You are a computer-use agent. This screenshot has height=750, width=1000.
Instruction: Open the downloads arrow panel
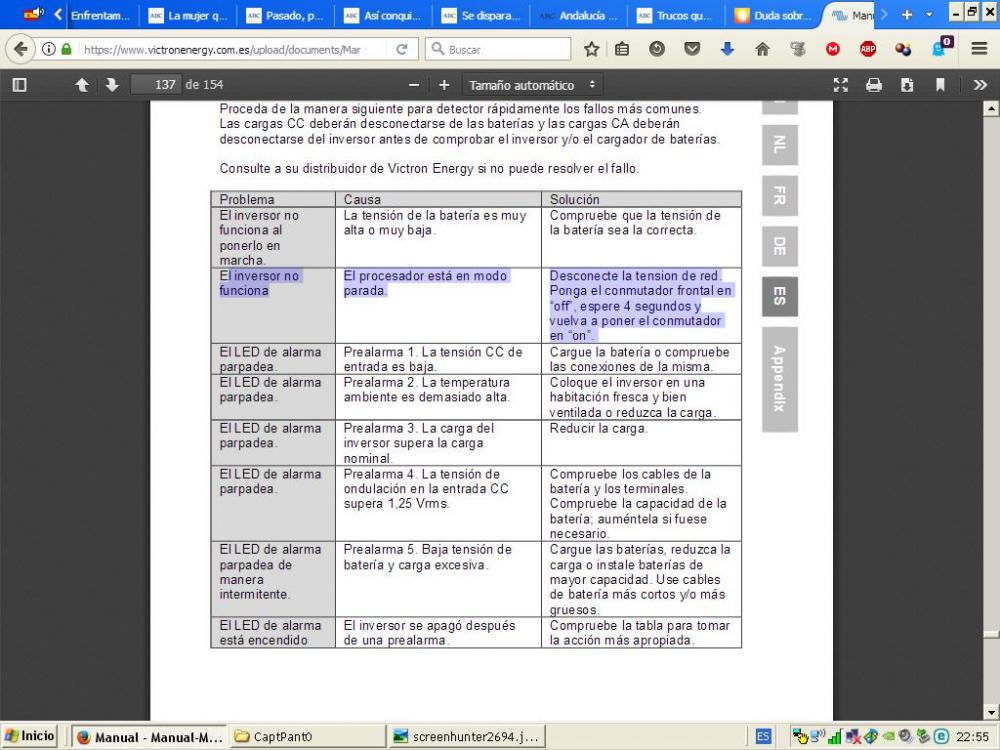click(727, 49)
